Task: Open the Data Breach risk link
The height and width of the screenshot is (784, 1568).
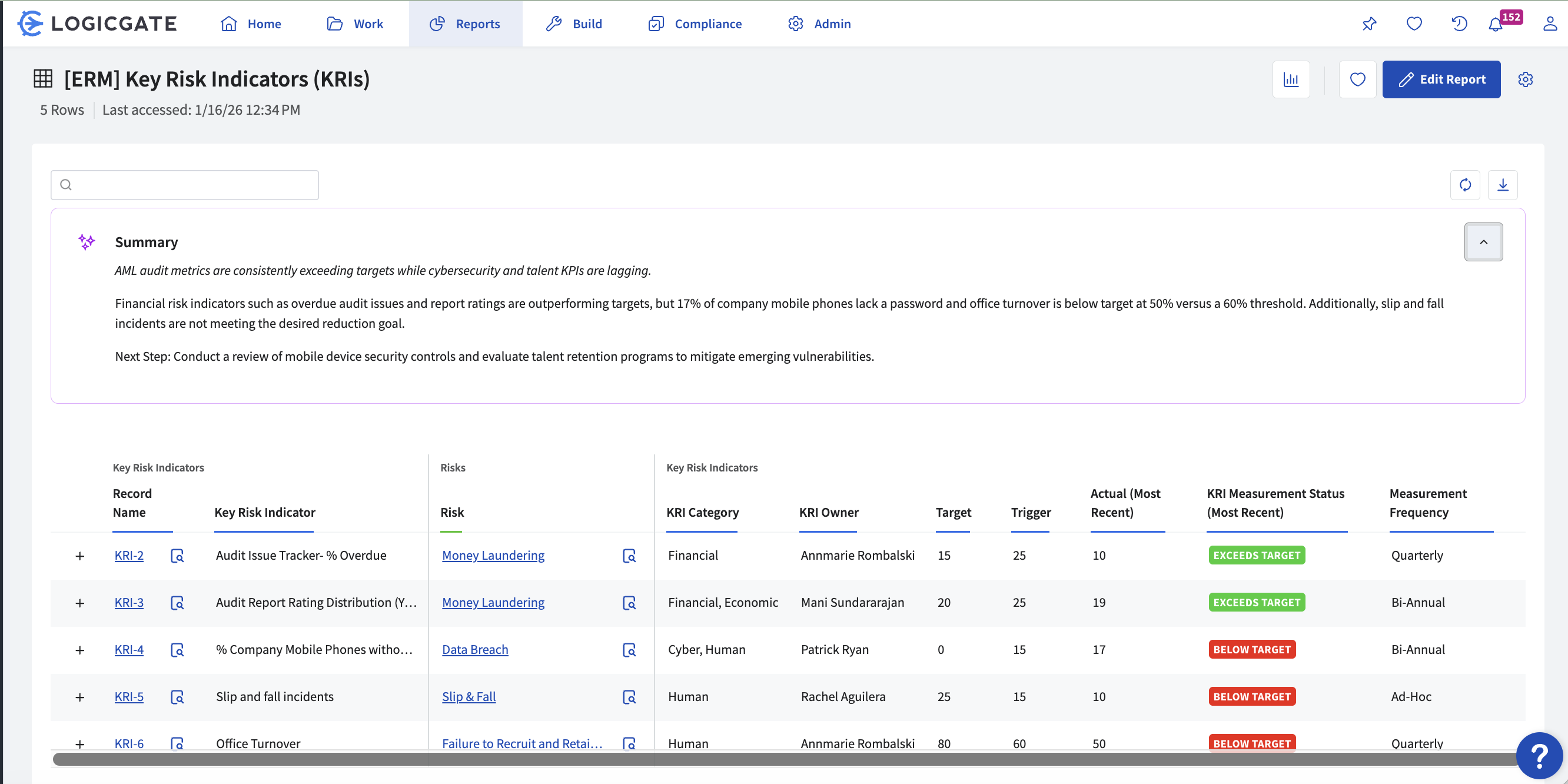Action: pyautogui.click(x=475, y=649)
